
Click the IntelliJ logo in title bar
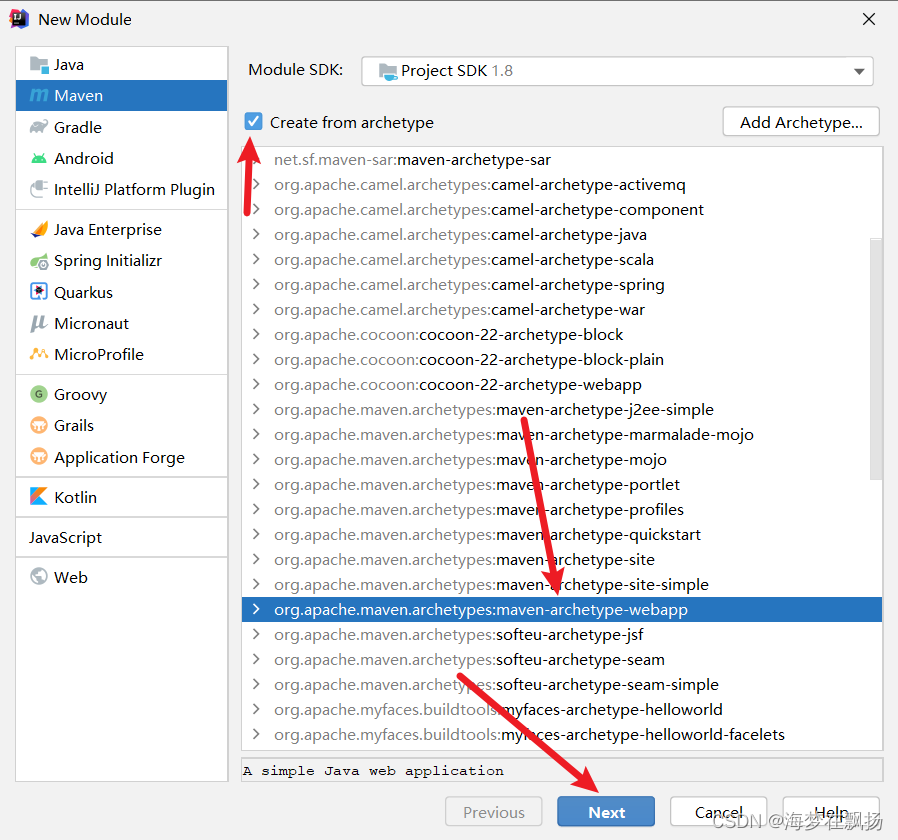pos(19,19)
